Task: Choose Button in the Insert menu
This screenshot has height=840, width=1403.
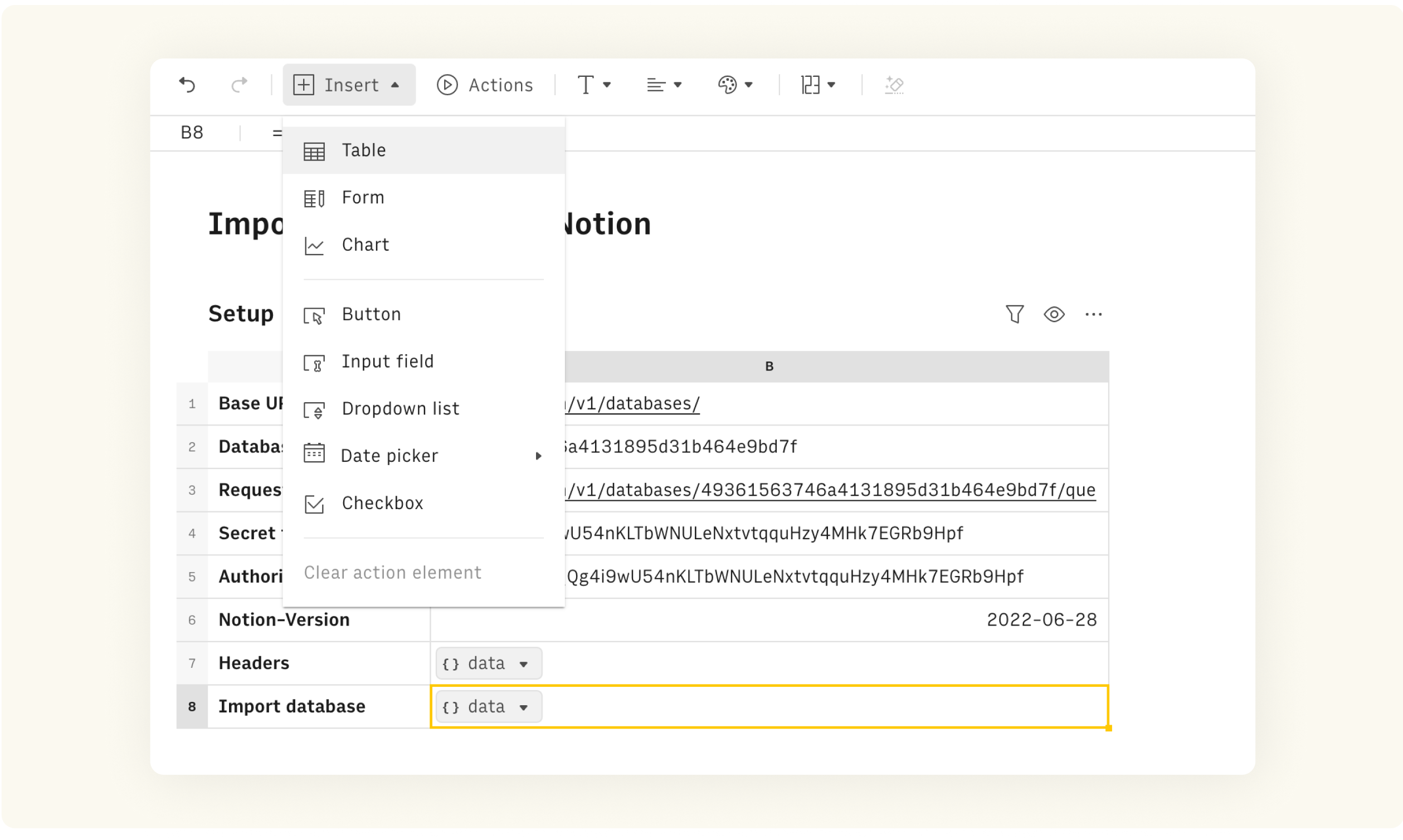Action: [423, 315]
